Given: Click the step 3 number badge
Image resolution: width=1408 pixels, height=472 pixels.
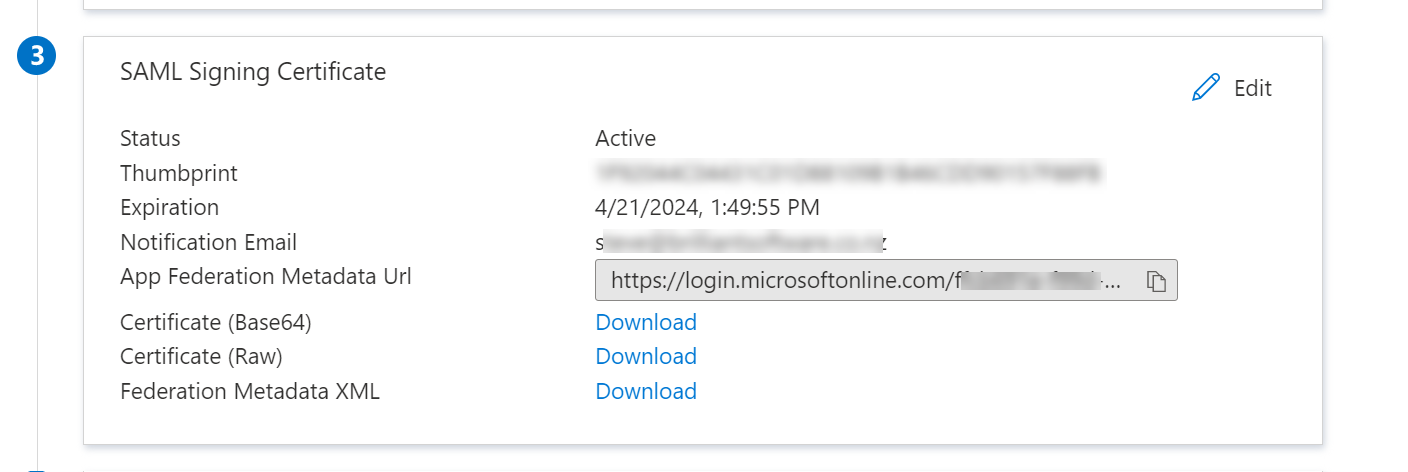Looking at the screenshot, I should tap(37, 57).
